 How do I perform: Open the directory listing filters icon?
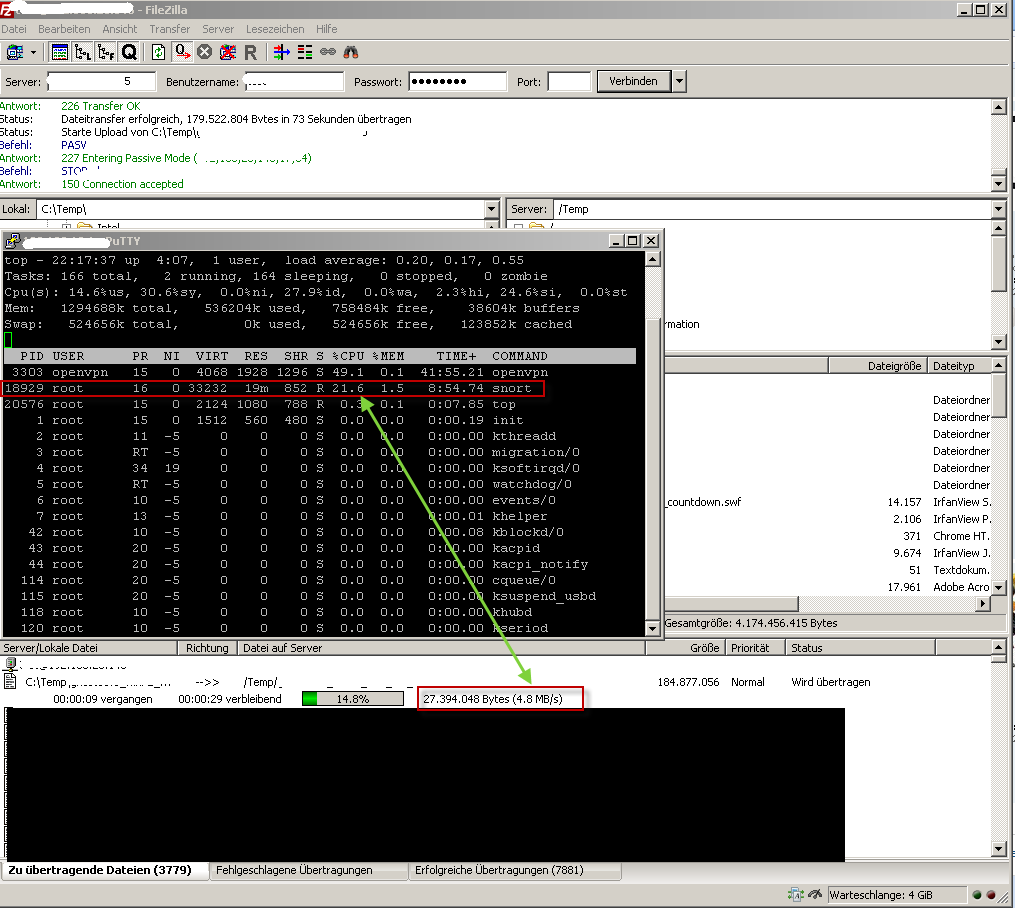point(281,52)
